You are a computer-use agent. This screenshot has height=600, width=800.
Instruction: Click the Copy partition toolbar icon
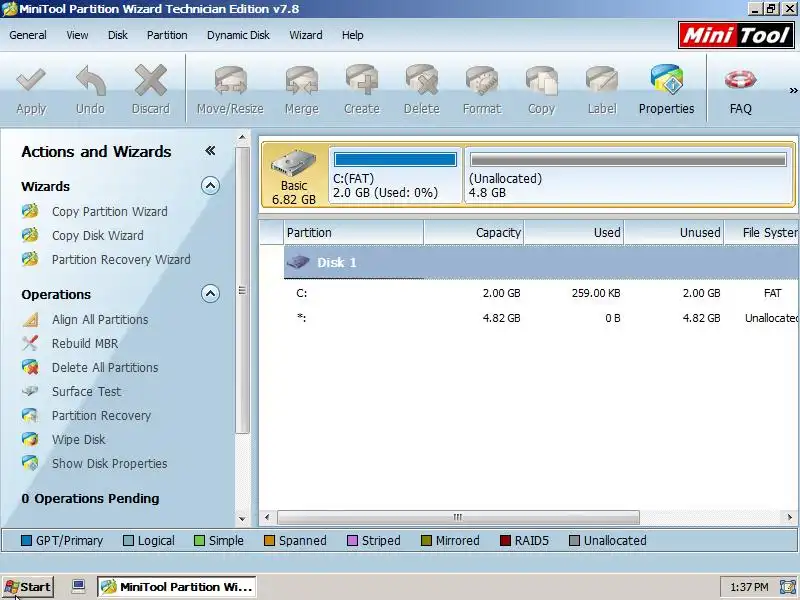click(x=541, y=81)
